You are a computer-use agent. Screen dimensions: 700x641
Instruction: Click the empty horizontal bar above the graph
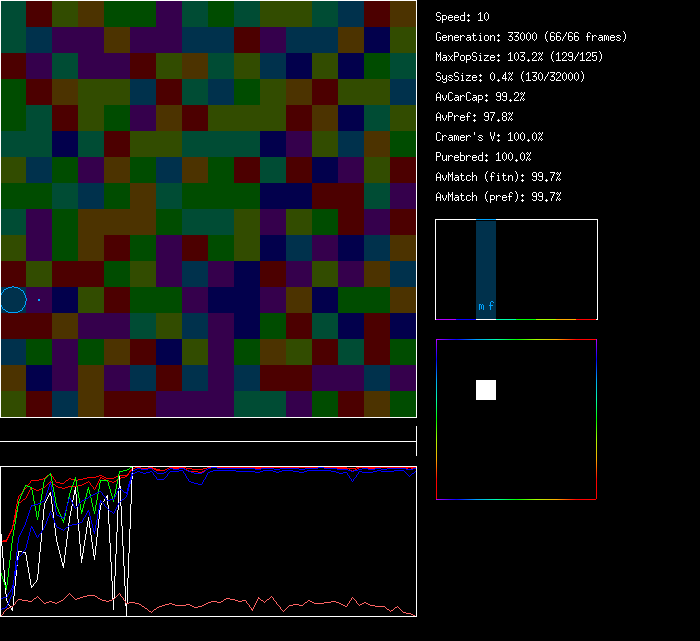click(x=208, y=431)
